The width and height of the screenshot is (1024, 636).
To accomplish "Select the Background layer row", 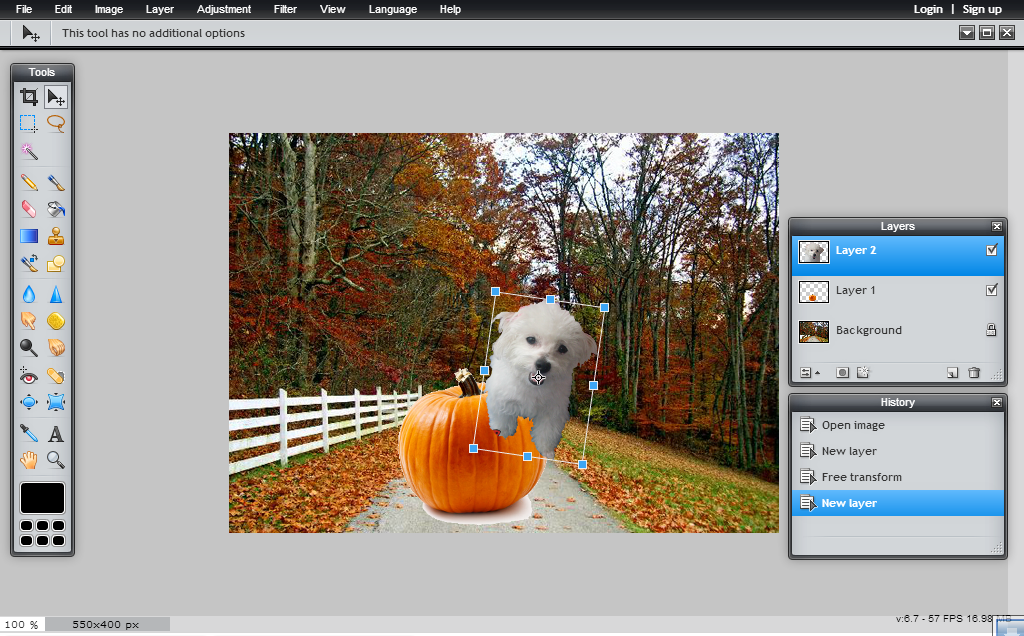I will [x=898, y=330].
